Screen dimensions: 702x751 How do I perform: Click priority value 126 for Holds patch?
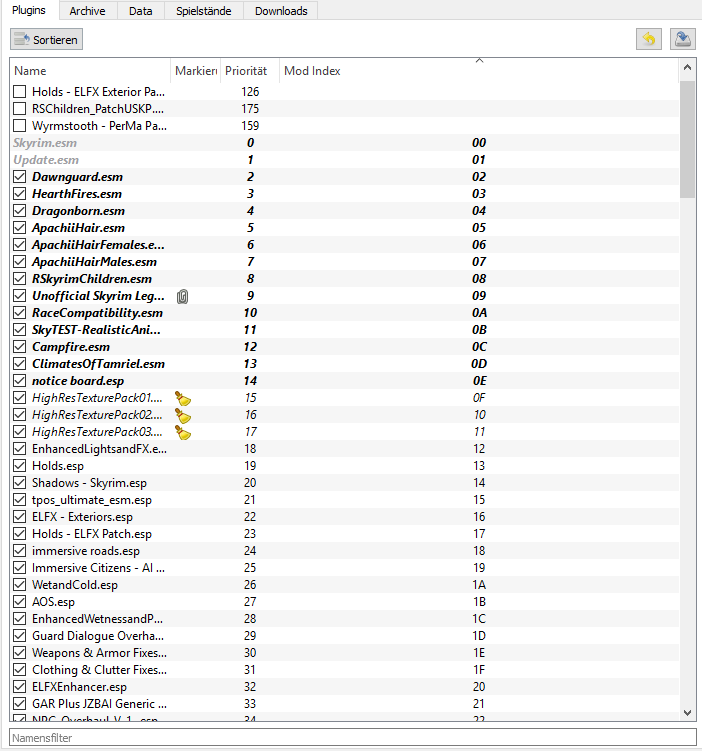pos(250,91)
